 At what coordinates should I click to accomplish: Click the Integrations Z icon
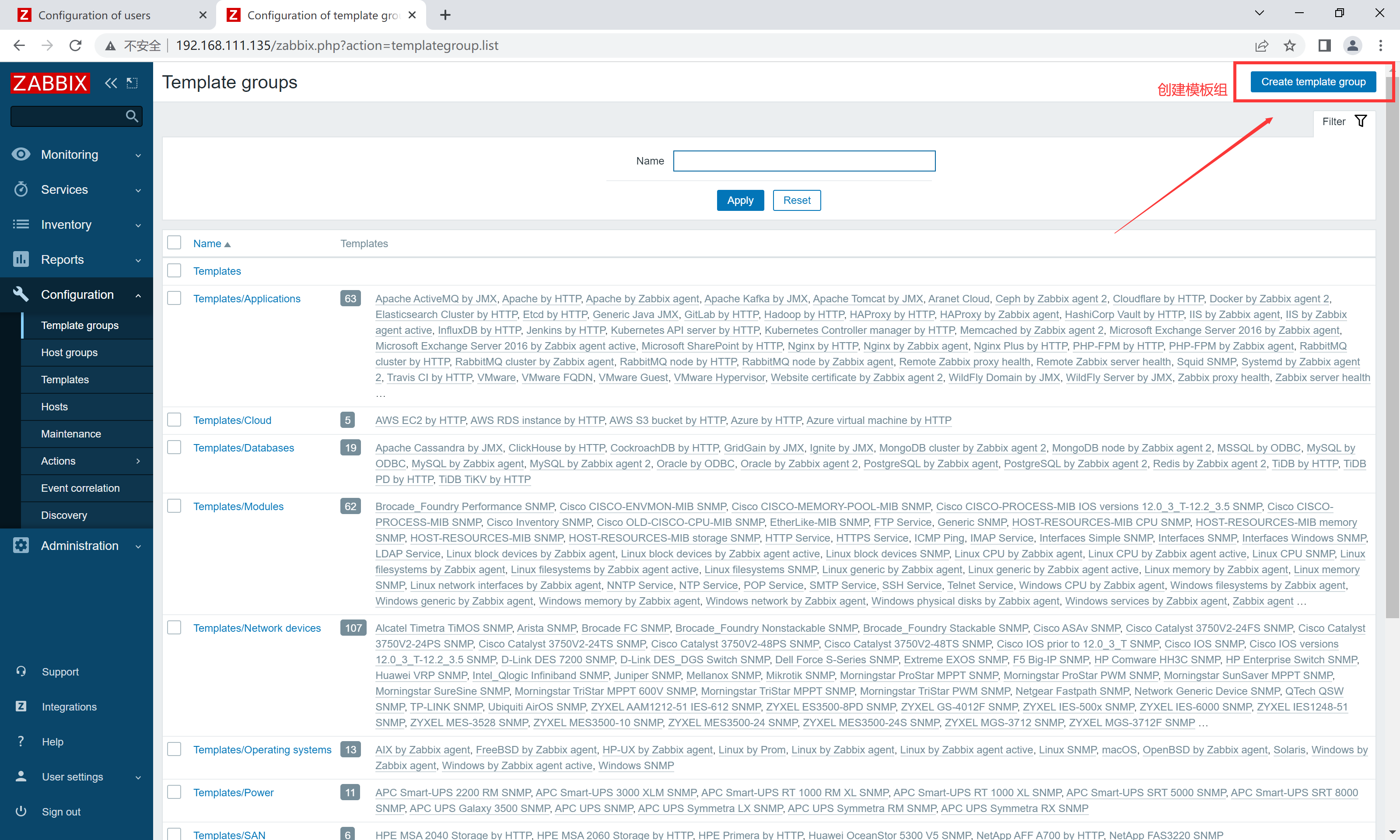pyautogui.click(x=21, y=706)
